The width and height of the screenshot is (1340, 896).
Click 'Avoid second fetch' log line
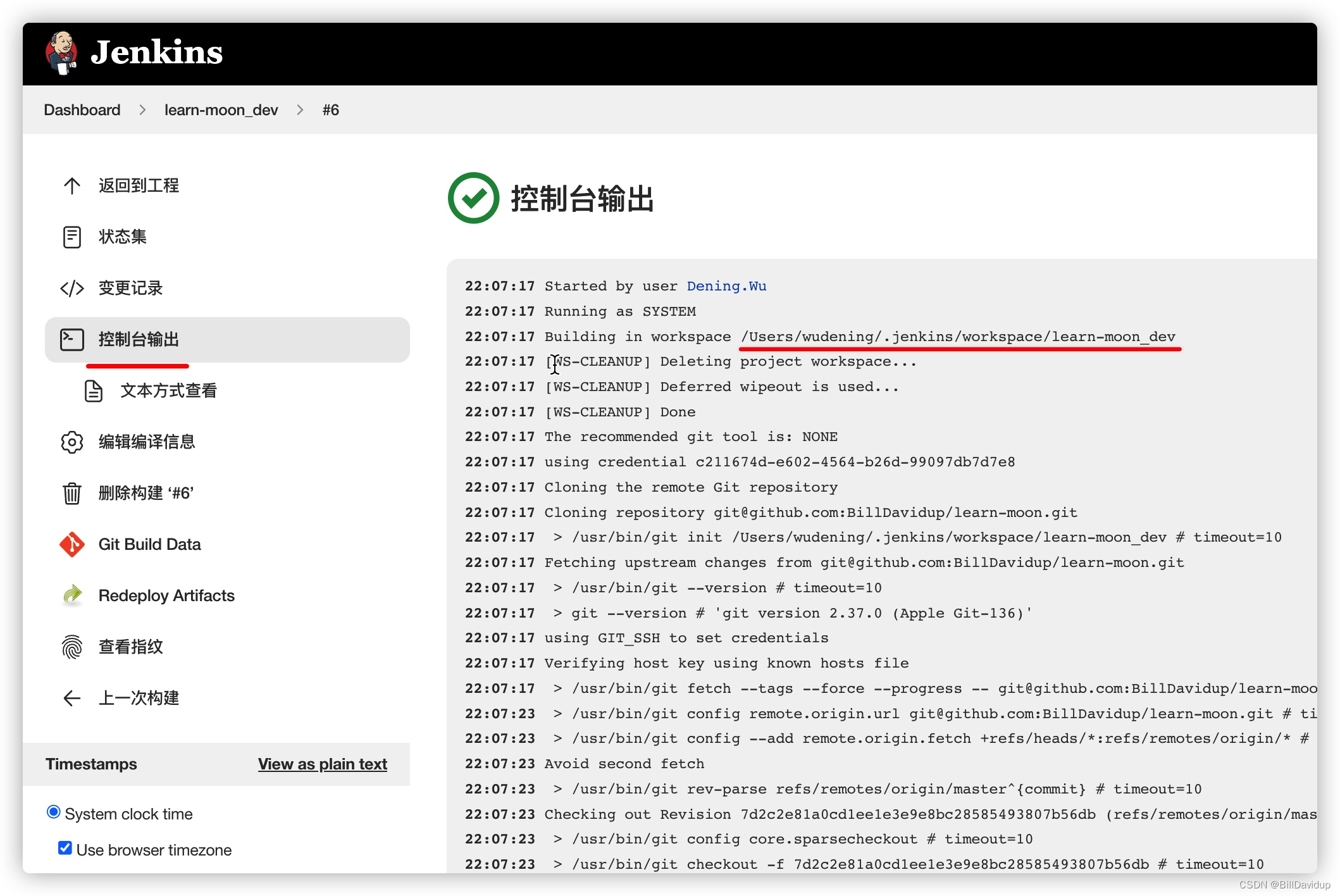[x=624, y=764]
